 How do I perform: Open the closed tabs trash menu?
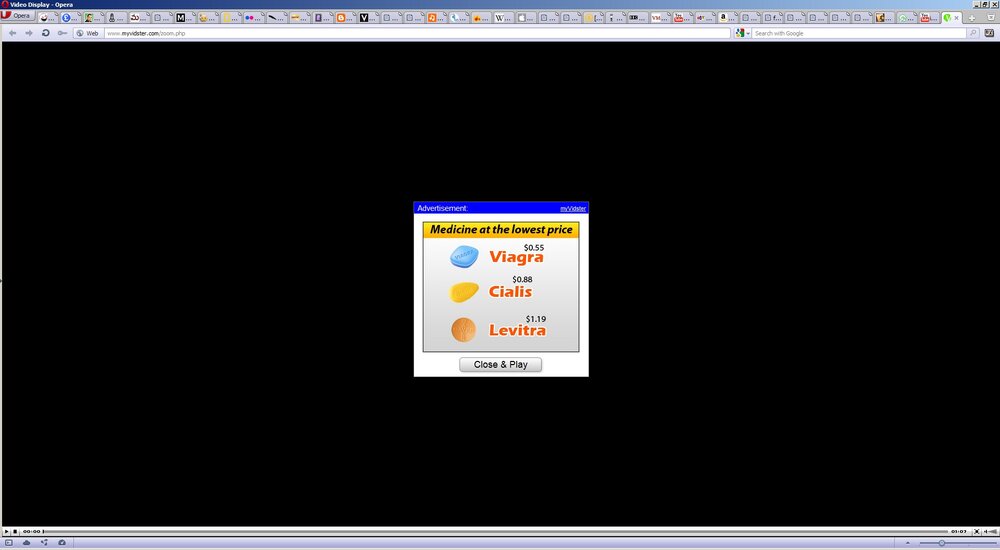pos(991,17)
